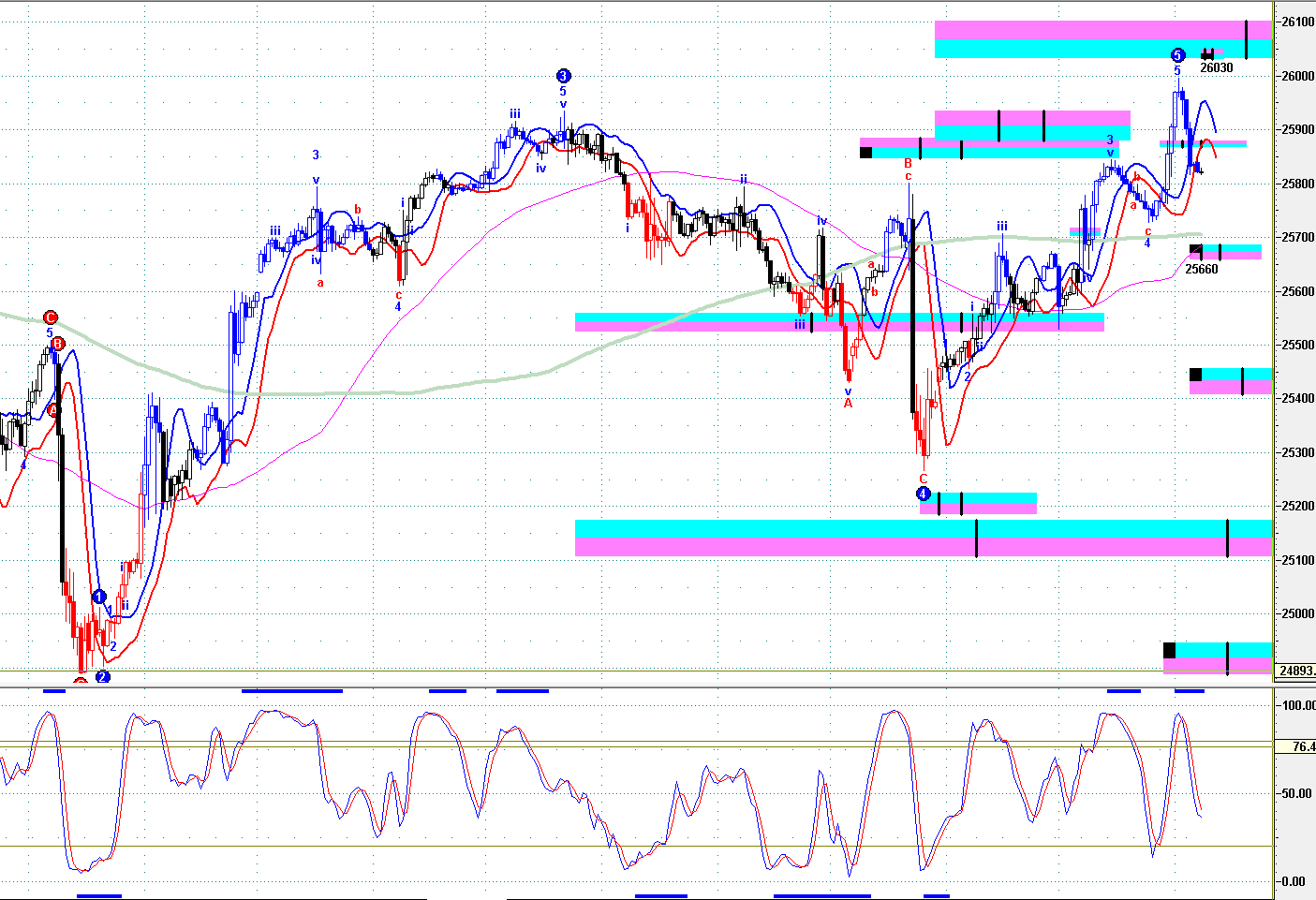1316x900 pixels.
Task: Click the 25300 price level label
Action: pyautogui.click(x=1297, y=452)
